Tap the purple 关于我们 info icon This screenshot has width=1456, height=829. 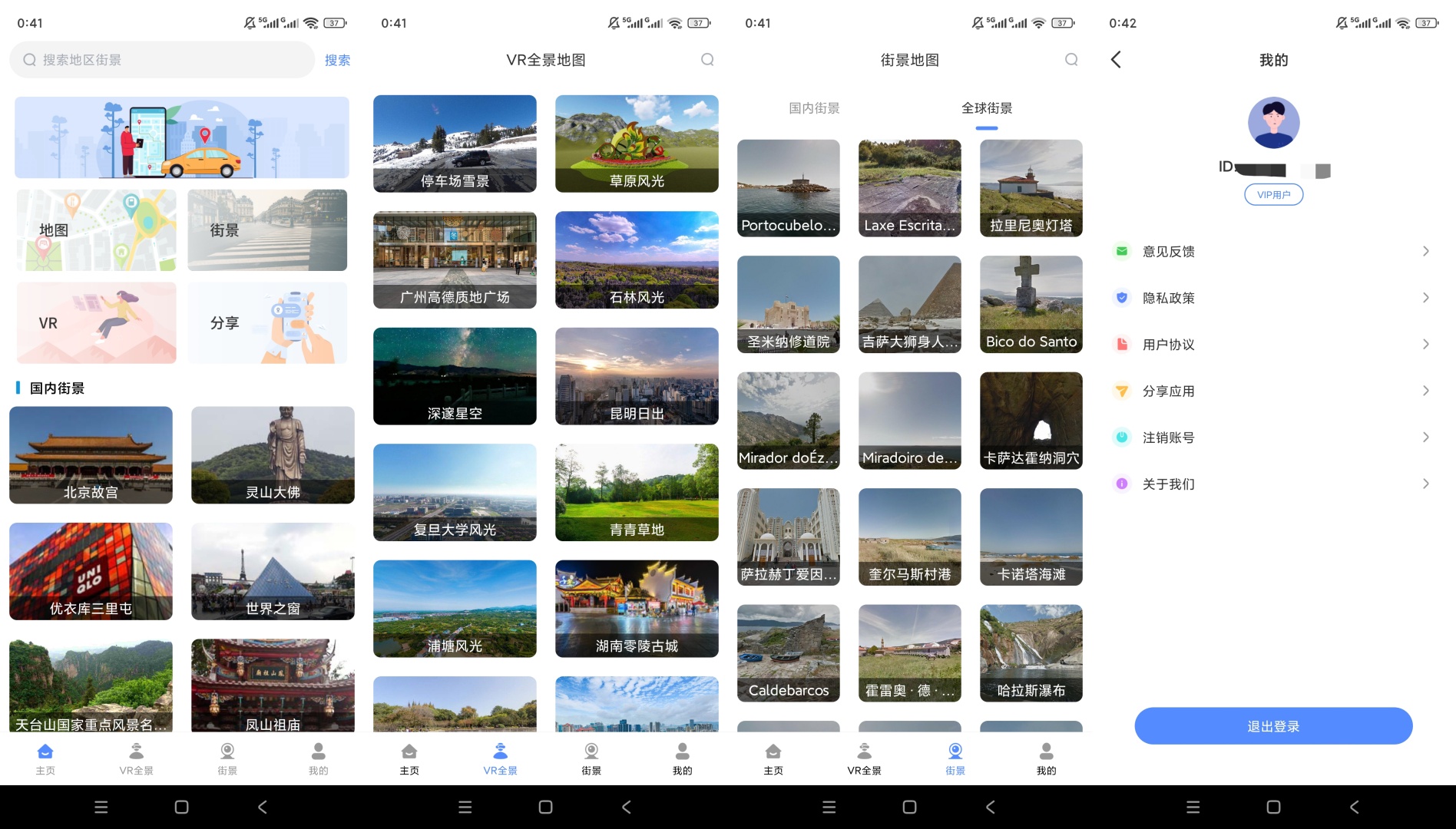1122,484
